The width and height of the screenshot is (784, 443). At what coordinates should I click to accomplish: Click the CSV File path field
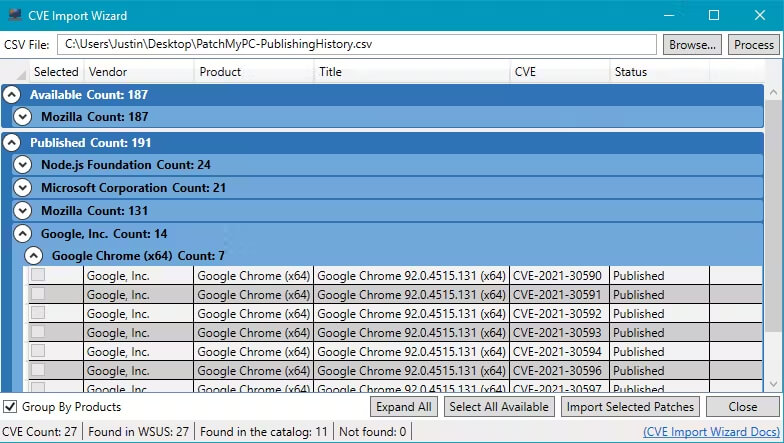pos(356,44)
